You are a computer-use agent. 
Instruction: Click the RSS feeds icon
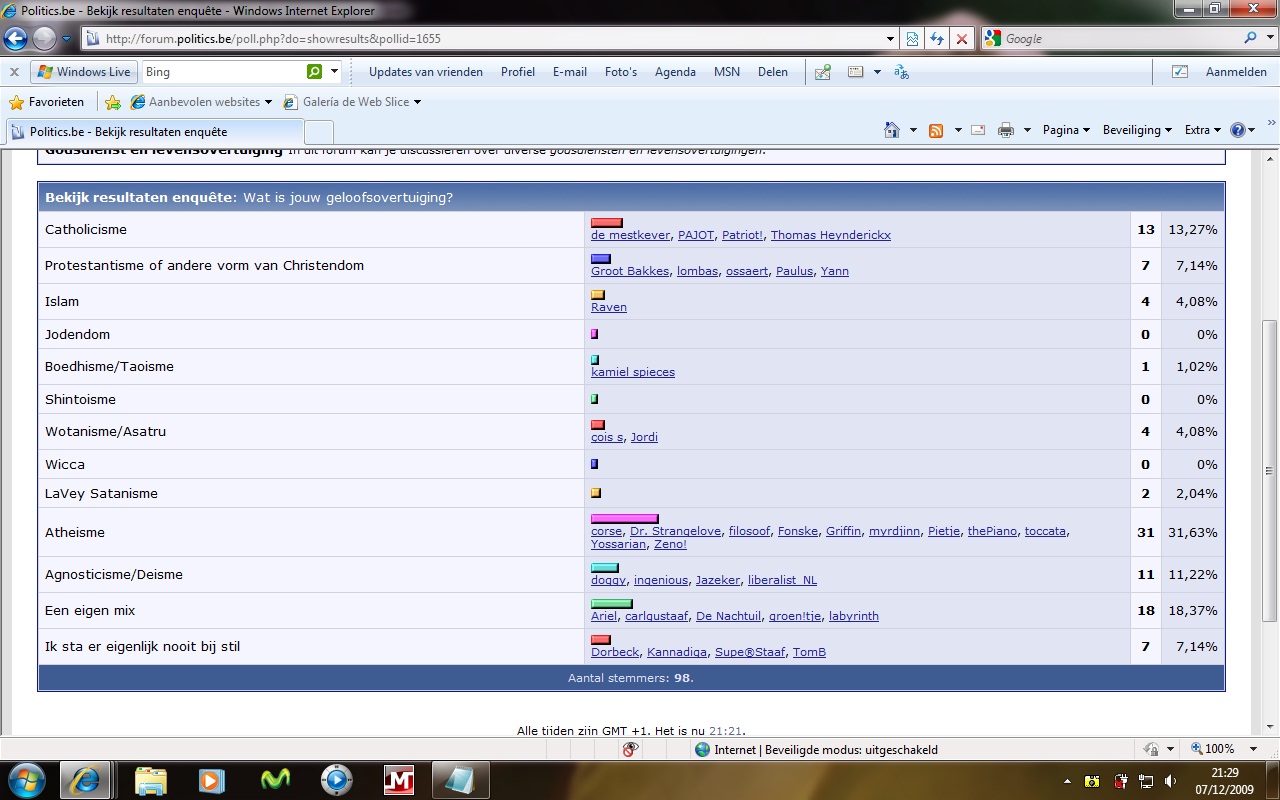point(936,130)
